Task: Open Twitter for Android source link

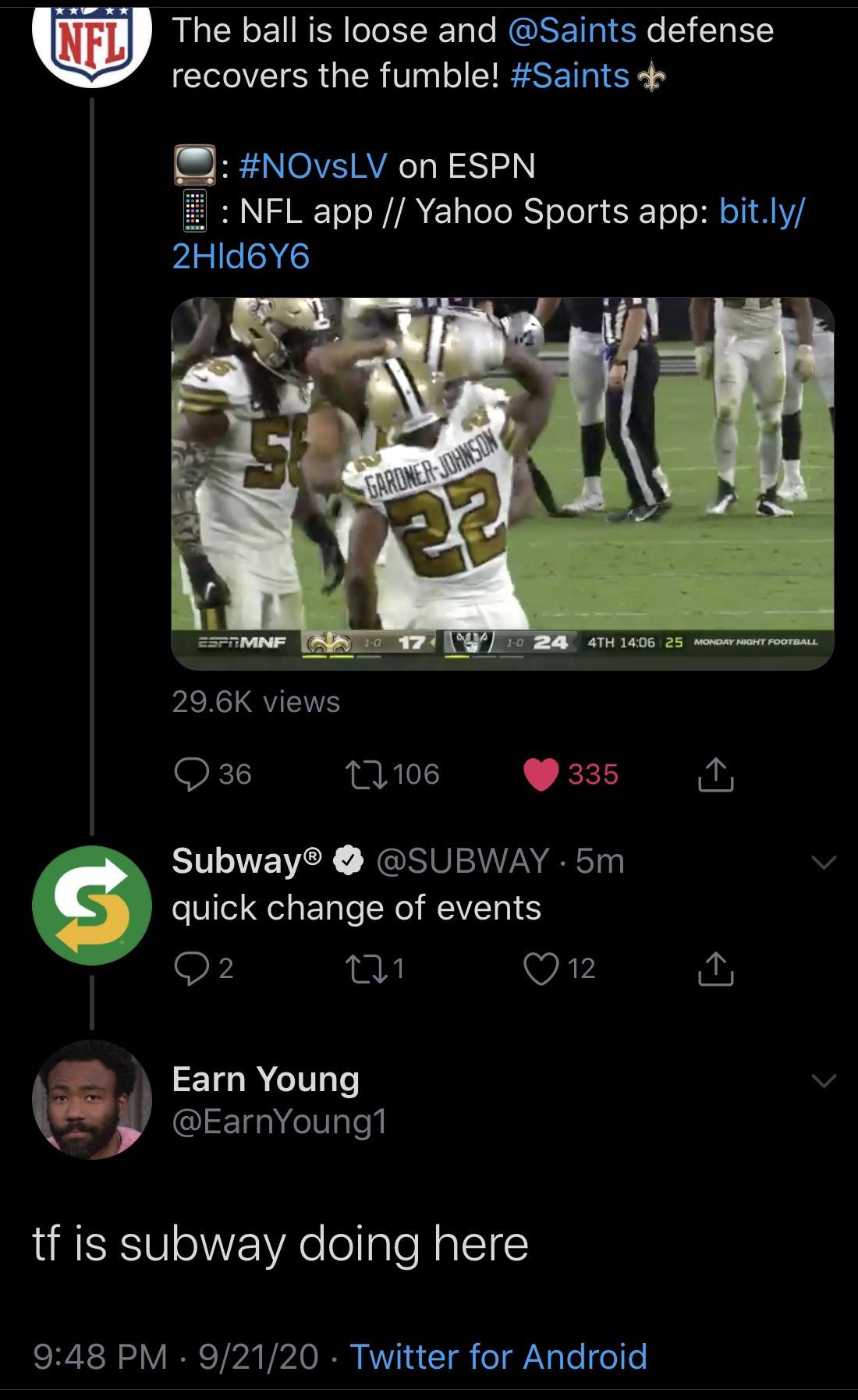Action: click(x=498, y=1356)
